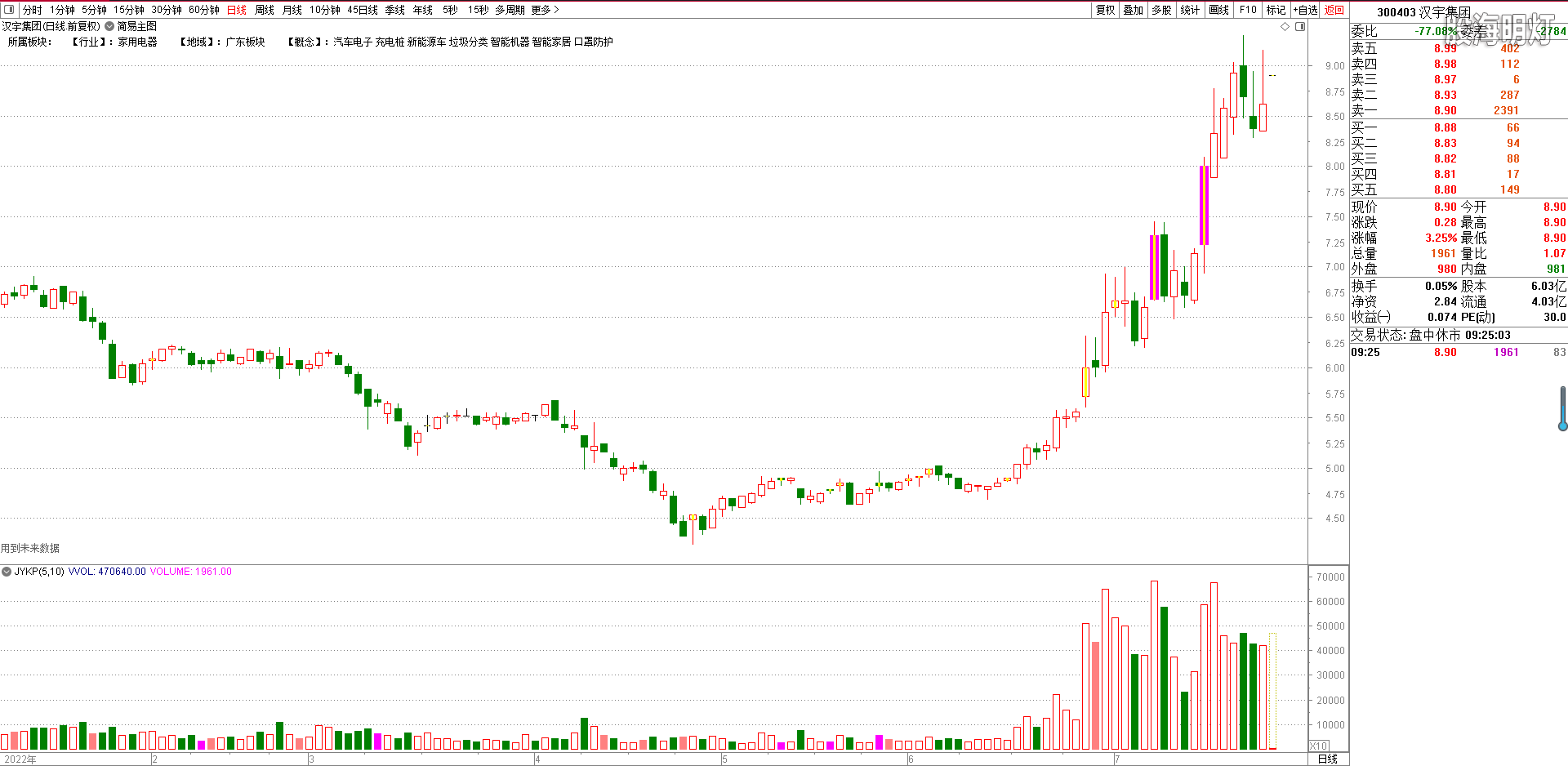The height and width of the screenshot is (766, 1568).
Task: Open the 多股 multi-stock view
Action: pyautogui.click(x=1162, y=10)
